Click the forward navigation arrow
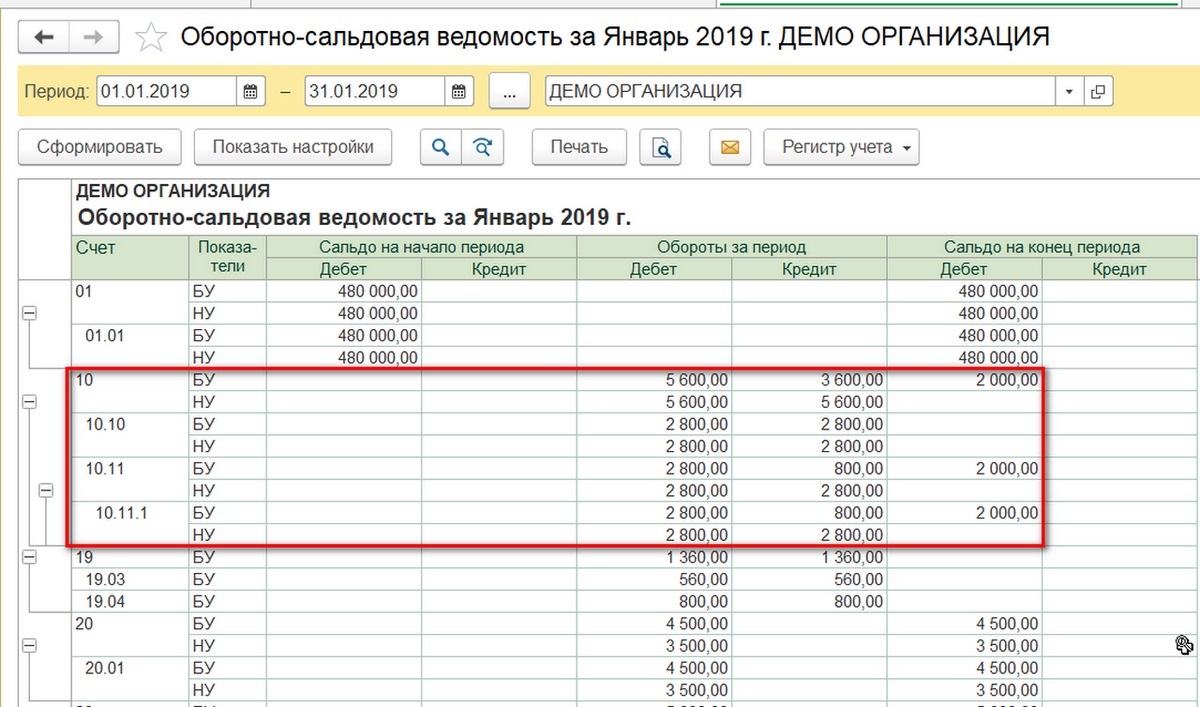 [94, 38]
